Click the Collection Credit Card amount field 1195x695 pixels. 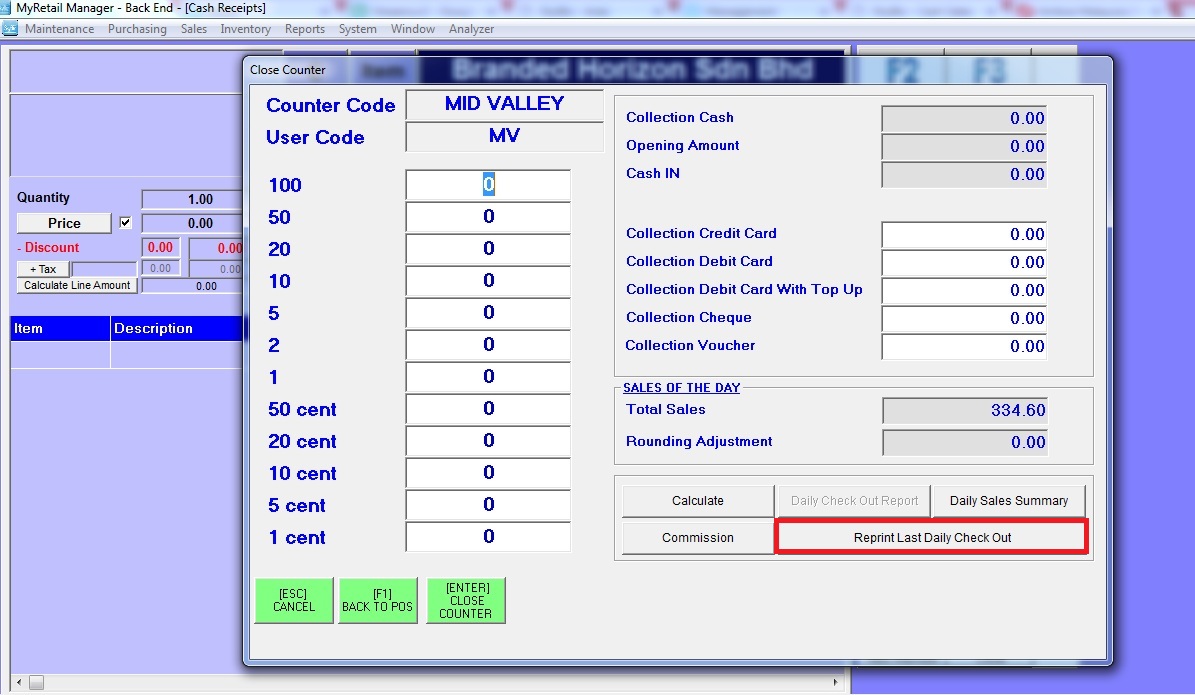(963, 234)
